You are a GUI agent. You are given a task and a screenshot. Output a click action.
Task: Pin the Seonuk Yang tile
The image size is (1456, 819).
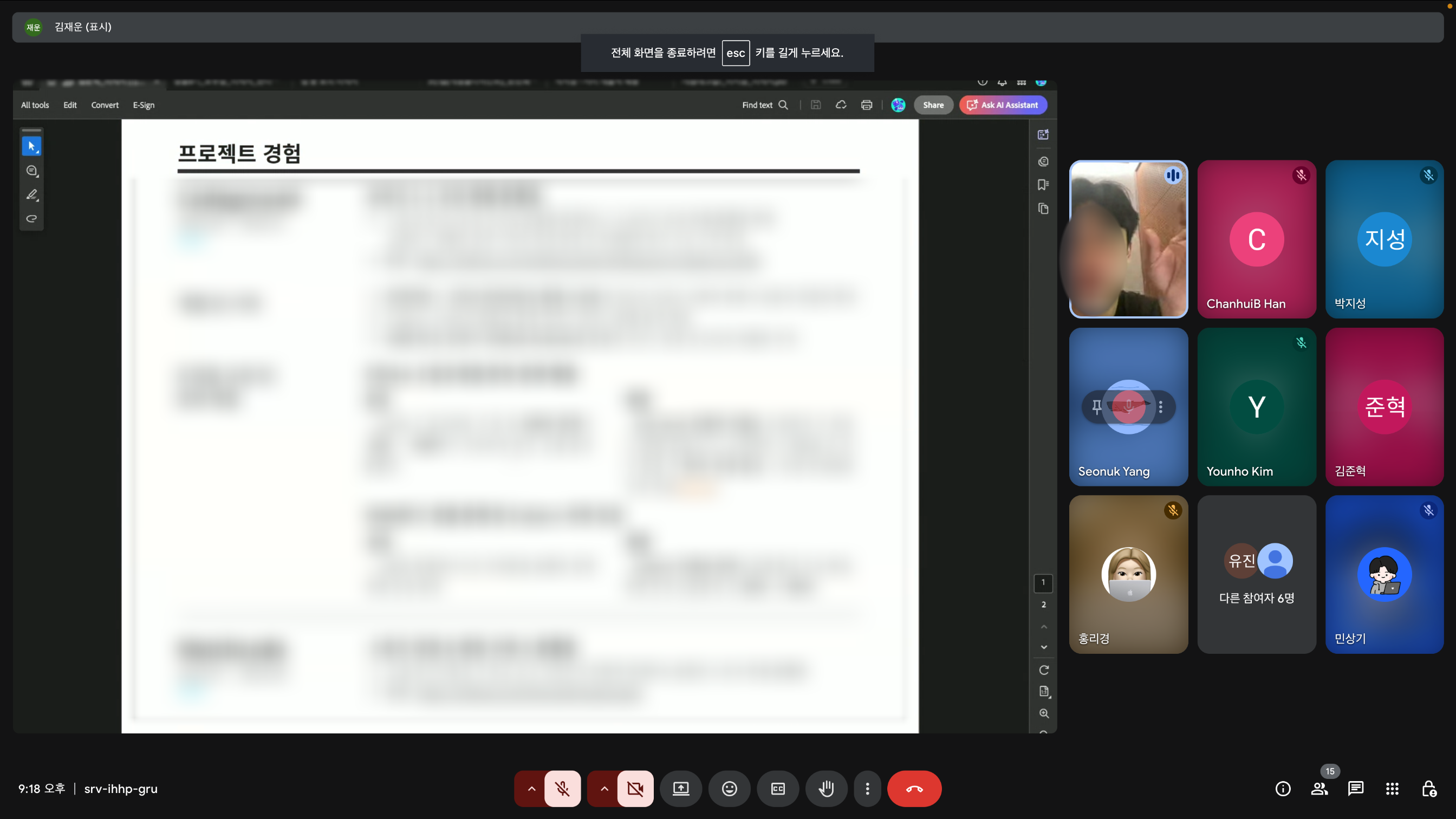1096,406
